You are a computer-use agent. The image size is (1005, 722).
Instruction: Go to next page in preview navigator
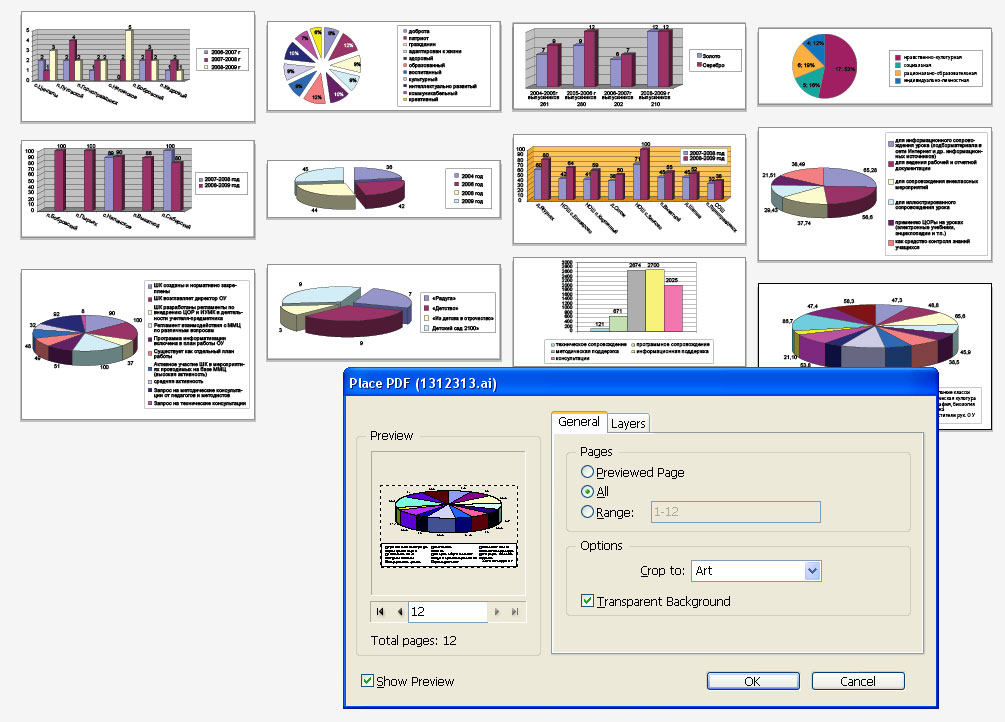coord(497,612)
